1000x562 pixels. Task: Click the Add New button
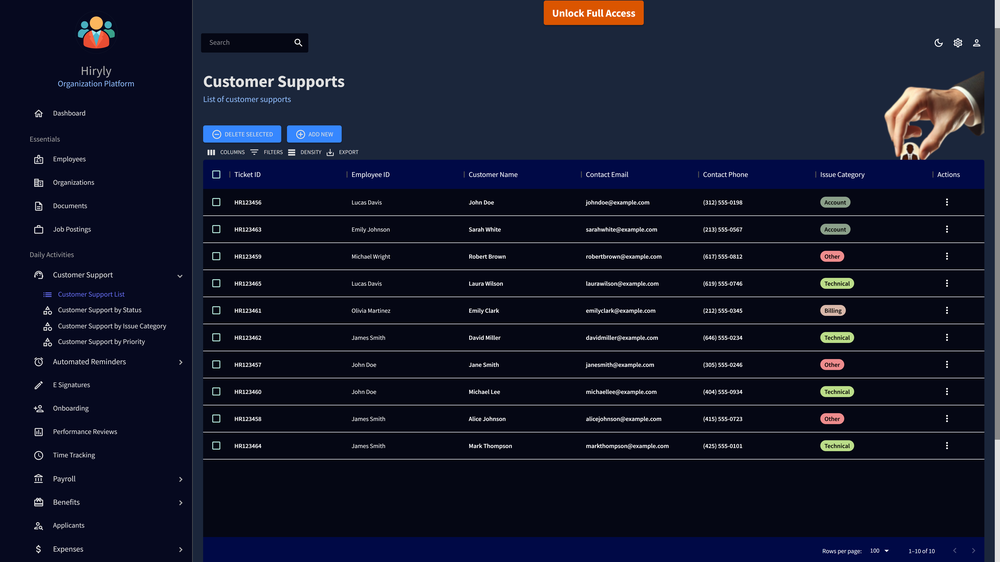[314, 134]
